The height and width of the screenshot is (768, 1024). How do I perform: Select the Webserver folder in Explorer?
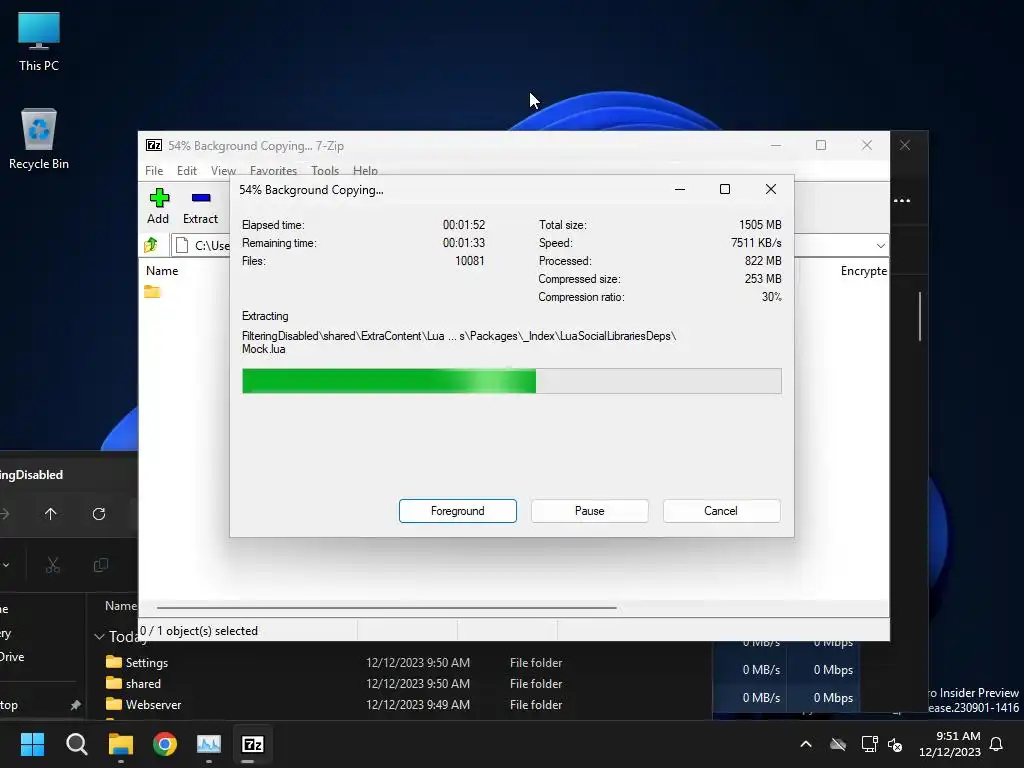point(143,704)
